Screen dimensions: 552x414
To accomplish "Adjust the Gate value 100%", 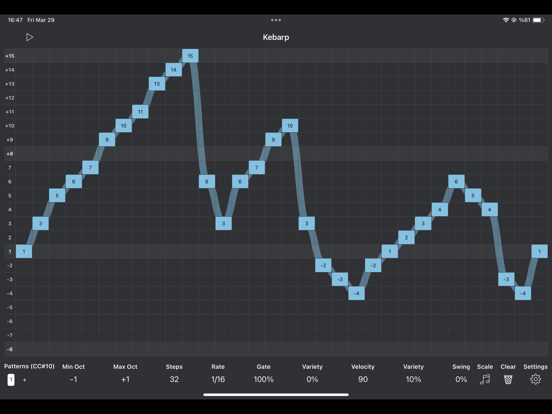I will [263, 379].
